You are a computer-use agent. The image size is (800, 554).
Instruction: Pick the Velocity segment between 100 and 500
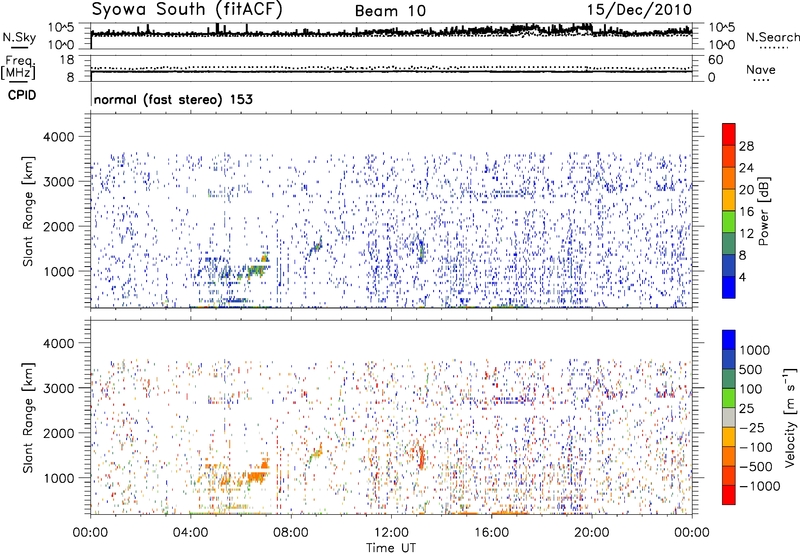click(729, 379)
